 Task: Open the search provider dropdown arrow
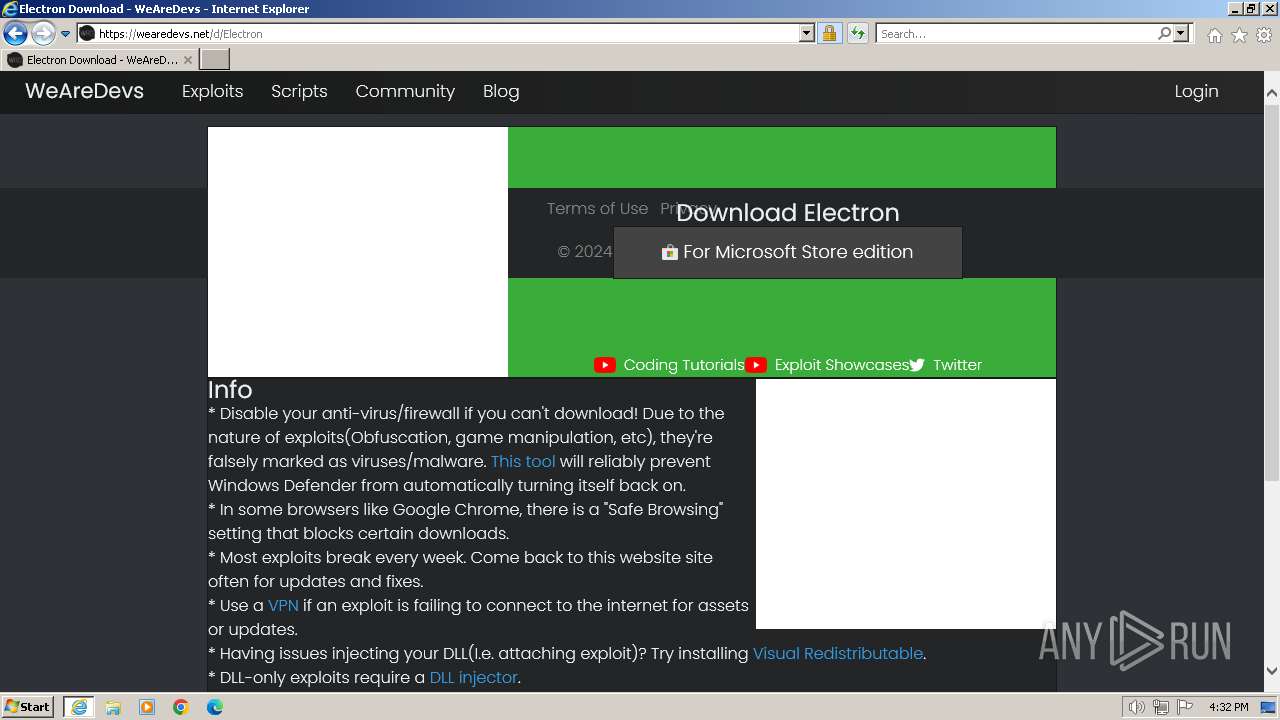pyautogui.click(x=1181, y=34)
